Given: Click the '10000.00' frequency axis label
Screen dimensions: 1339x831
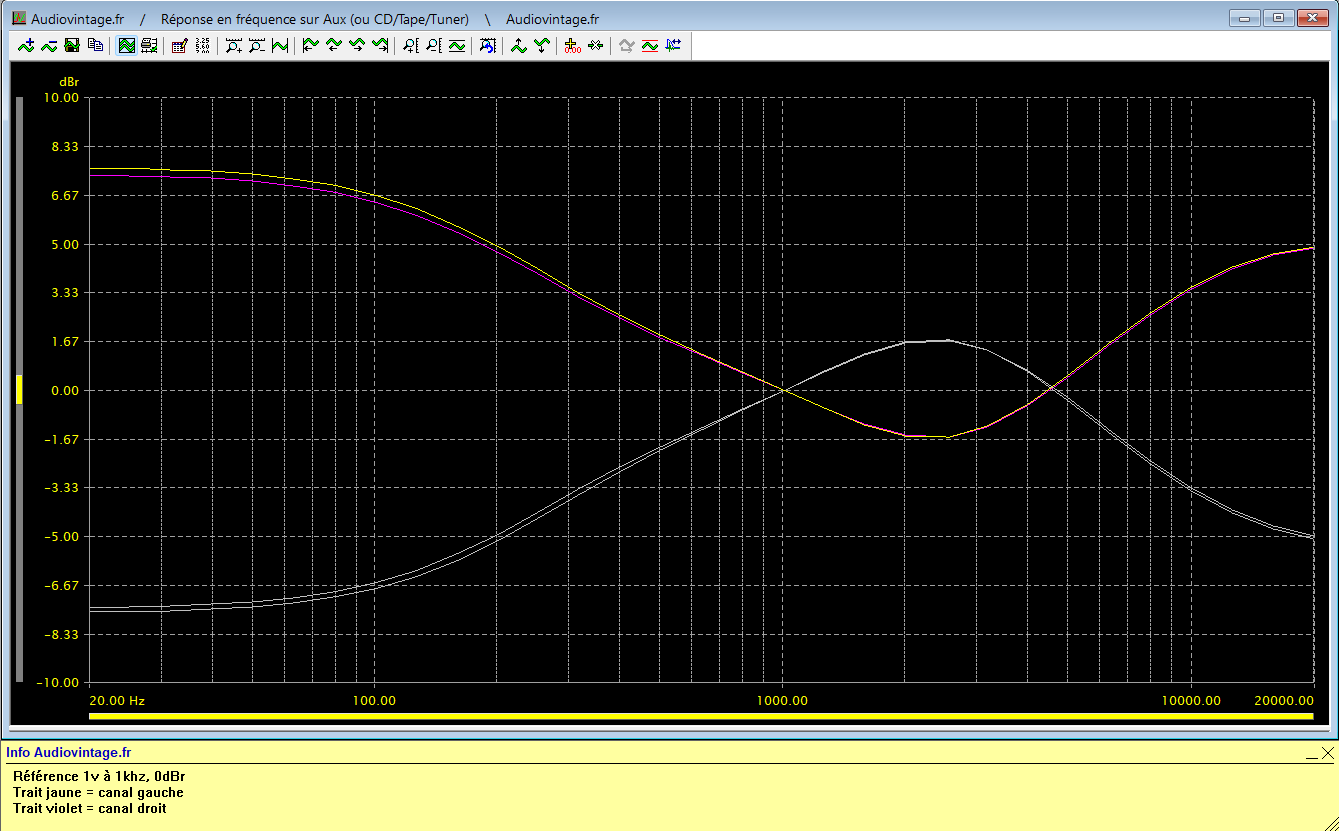Looking at the screenshot, I should (1190, 701).
